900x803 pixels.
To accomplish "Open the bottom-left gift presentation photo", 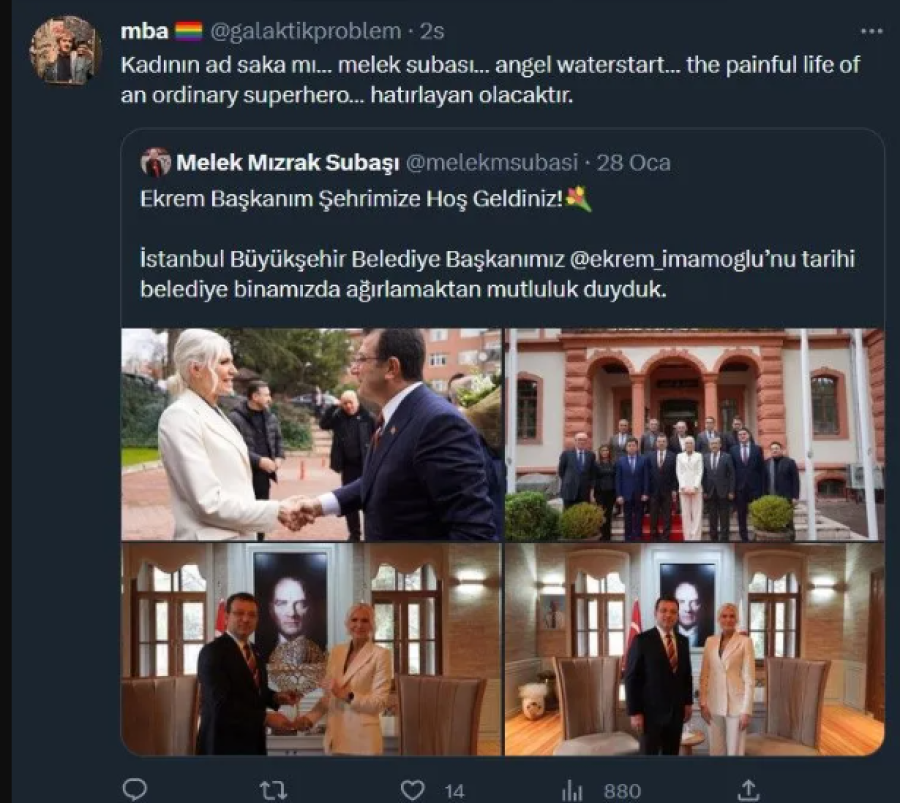I will (x=311, y=649).
